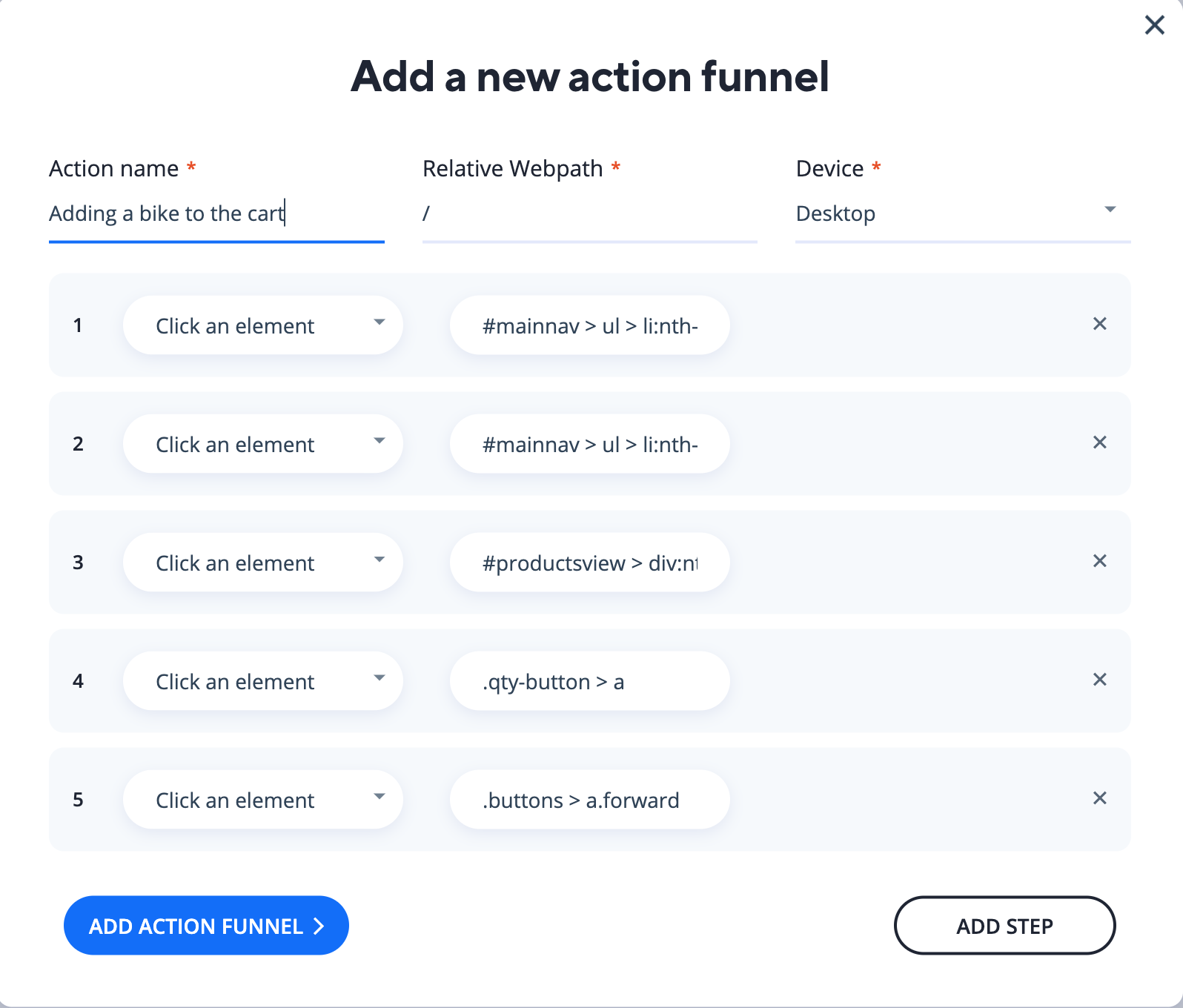
Task: Focus the Relative Webpath input field
Action: tap(590, 213)
